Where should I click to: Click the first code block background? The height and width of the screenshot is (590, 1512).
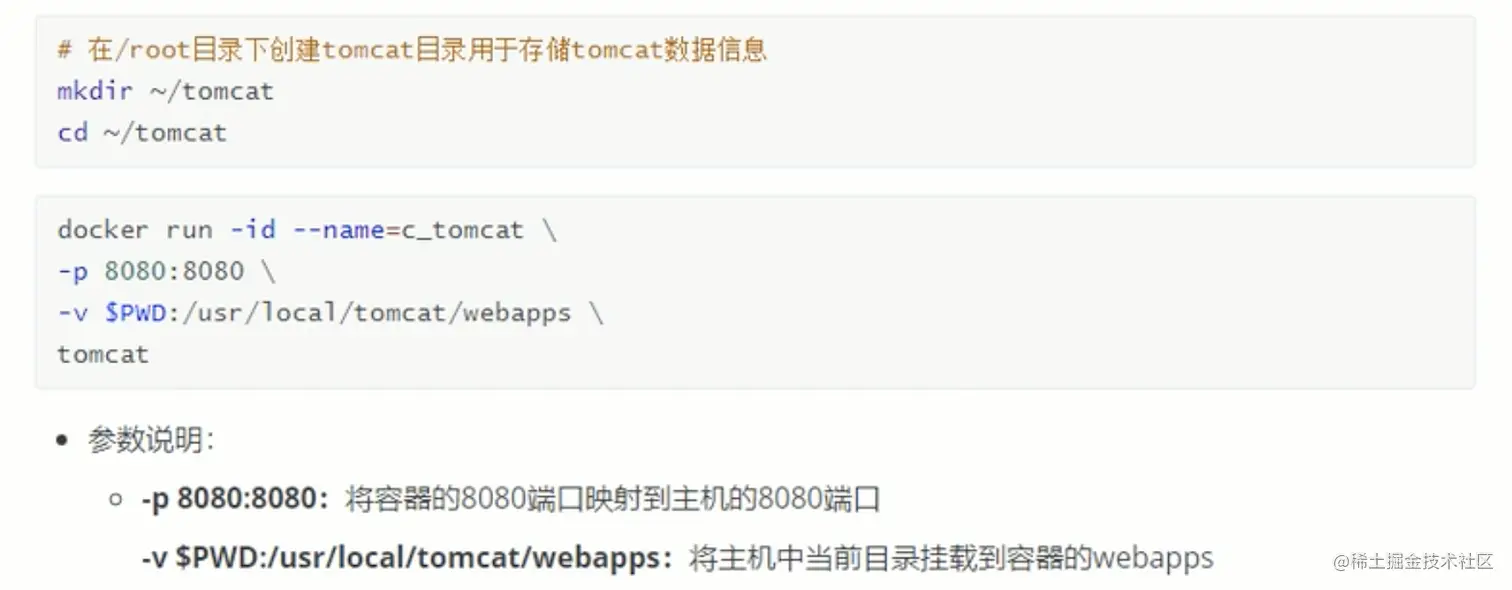pos(755,91)
